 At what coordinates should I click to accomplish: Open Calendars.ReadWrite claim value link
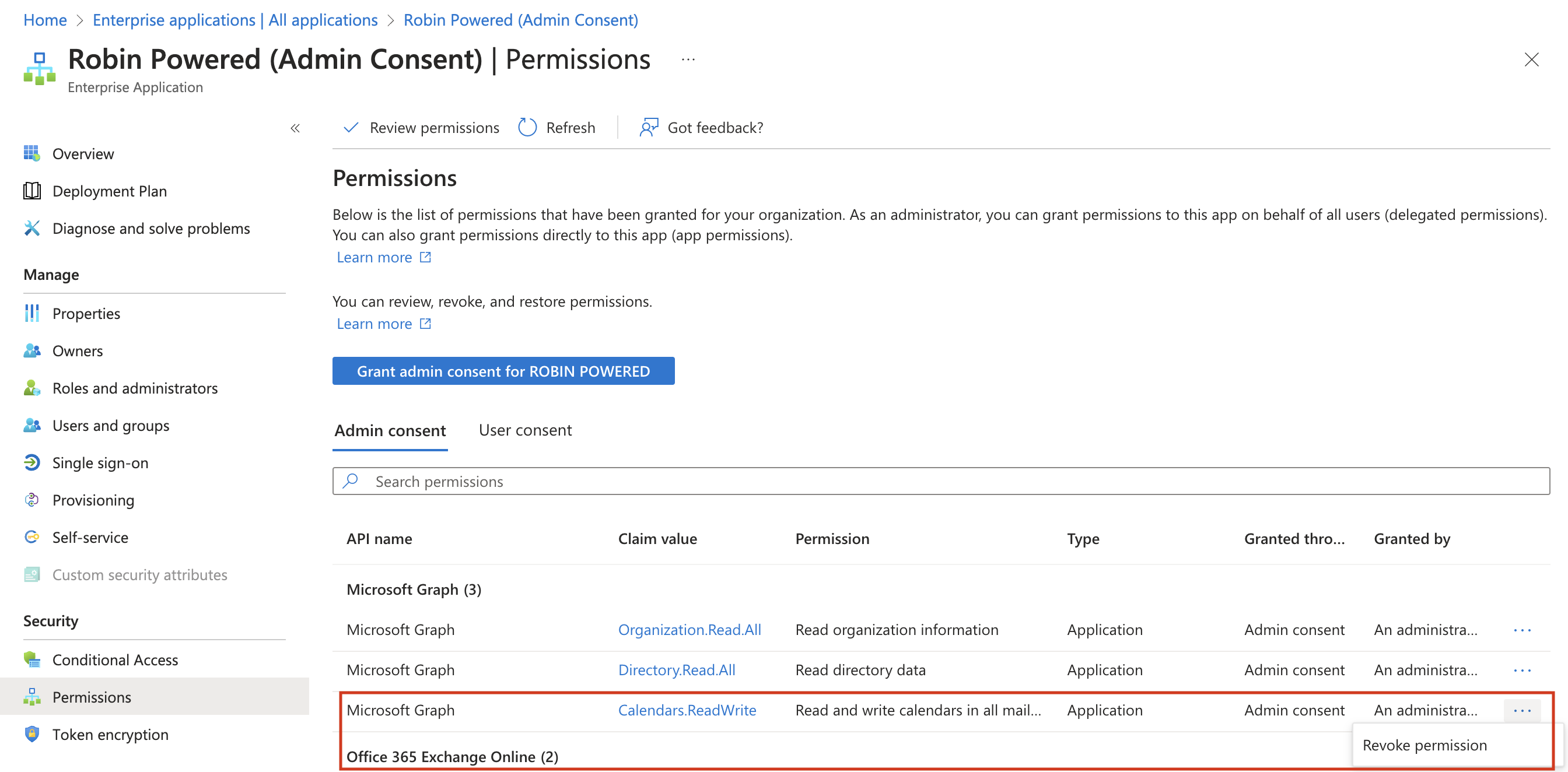click(x=687, y=710)
